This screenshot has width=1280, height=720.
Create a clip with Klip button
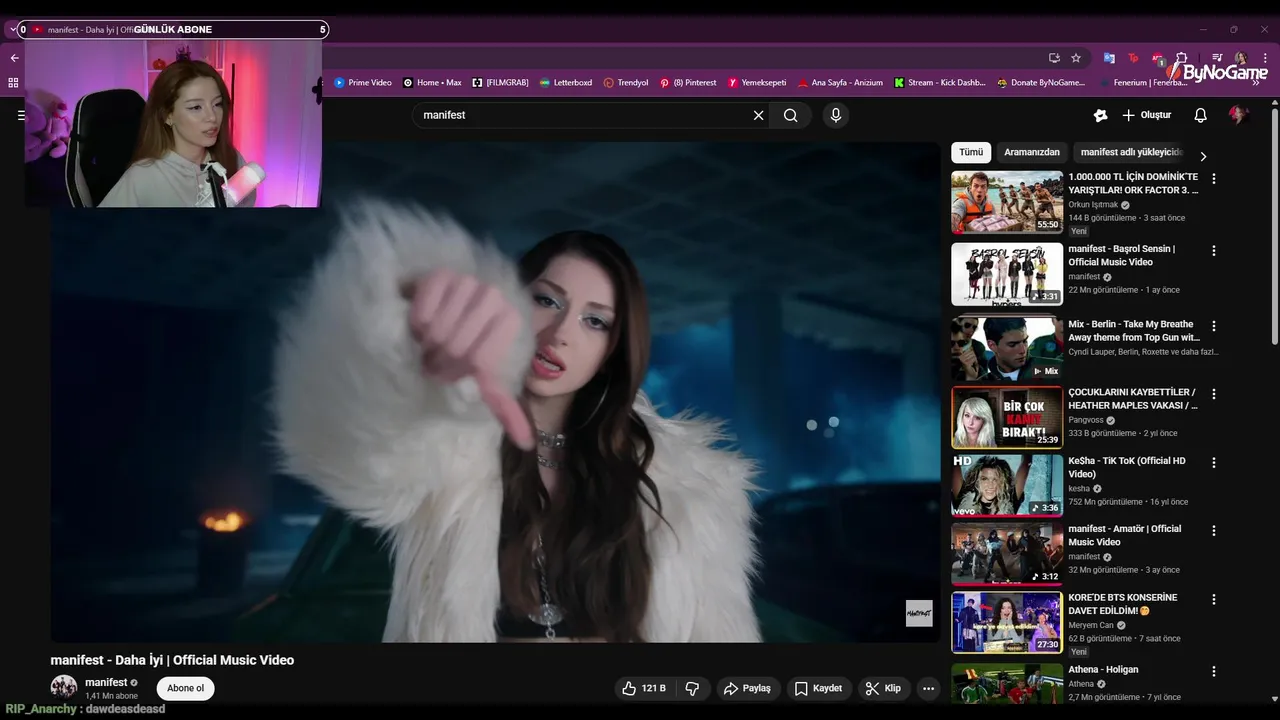[x=883, y=688]
